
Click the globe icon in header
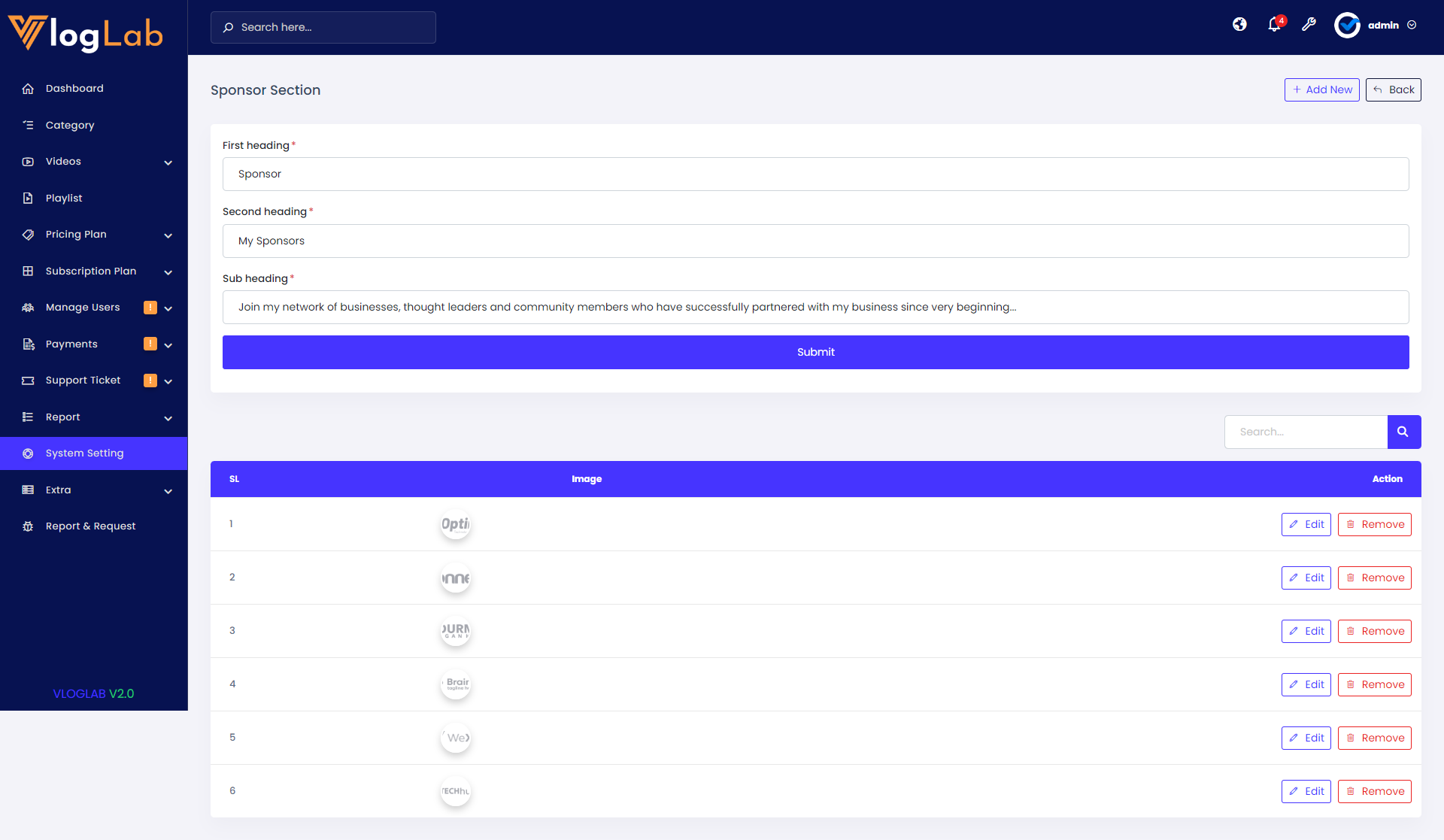tap(1239, 25)
